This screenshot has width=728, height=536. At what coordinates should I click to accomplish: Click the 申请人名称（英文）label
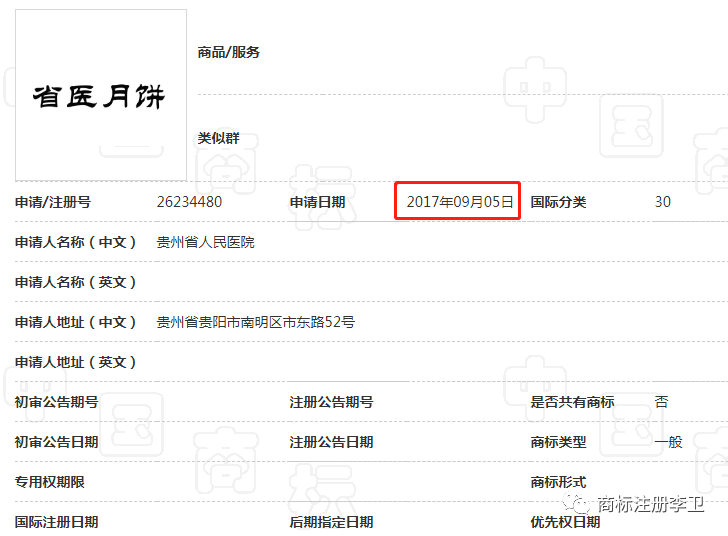(75, 282)
